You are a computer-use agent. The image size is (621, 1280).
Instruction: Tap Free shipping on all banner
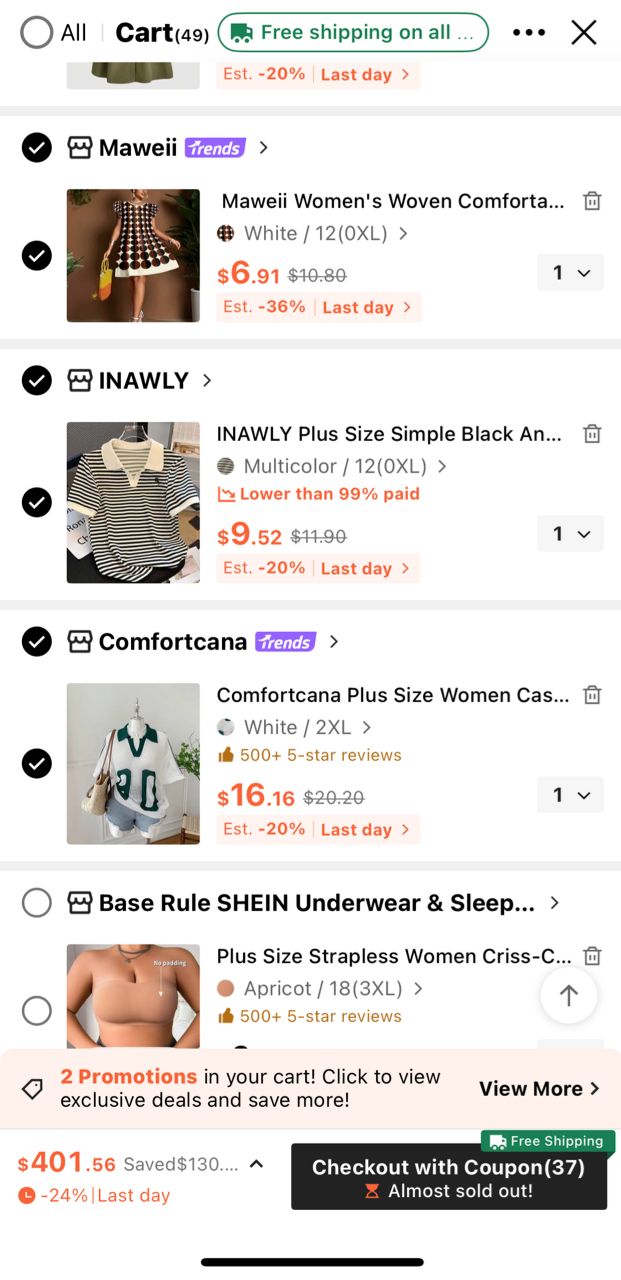[x=353, y=33]
